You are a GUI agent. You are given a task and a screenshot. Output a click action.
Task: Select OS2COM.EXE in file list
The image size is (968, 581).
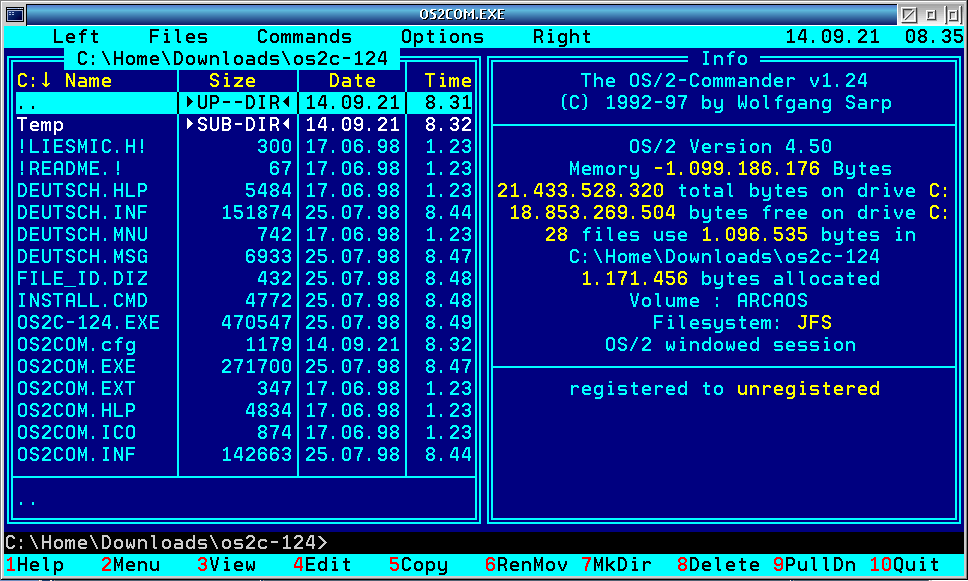point(244,367)
